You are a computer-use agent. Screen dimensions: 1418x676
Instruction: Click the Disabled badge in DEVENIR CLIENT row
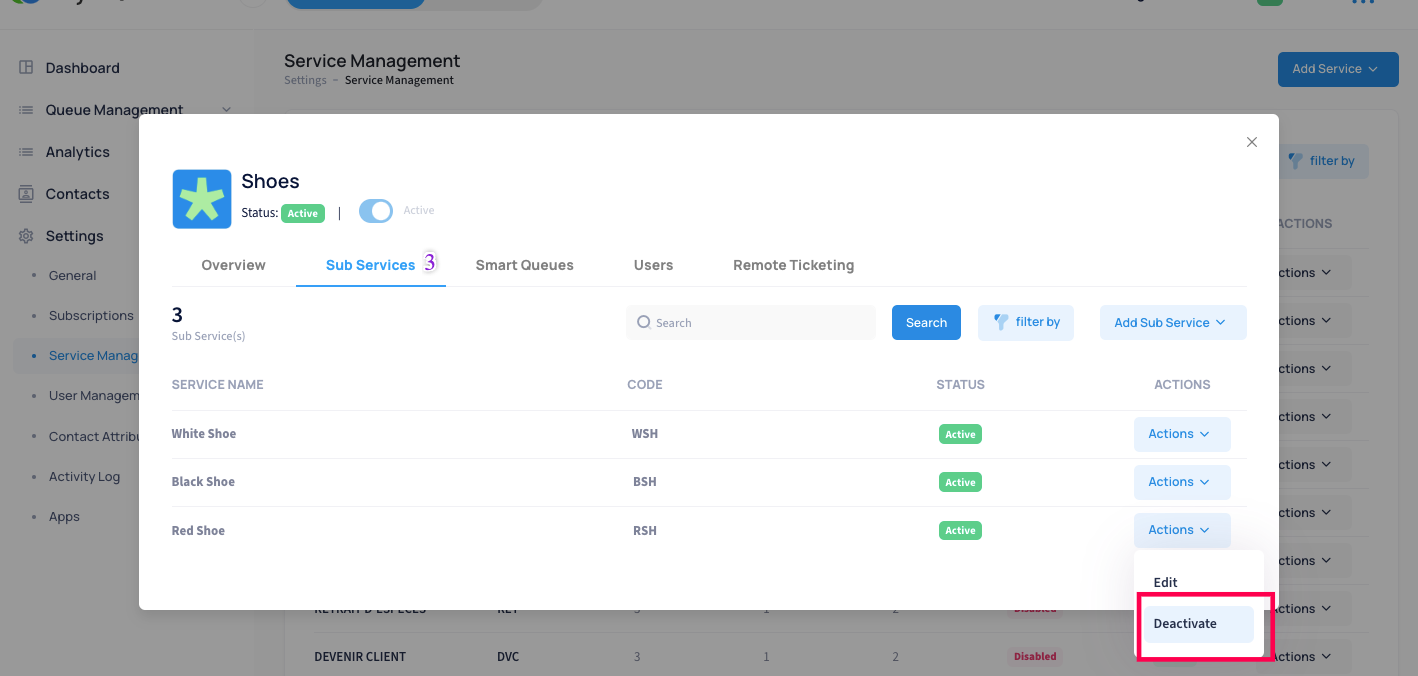(x=1034, y=657)
